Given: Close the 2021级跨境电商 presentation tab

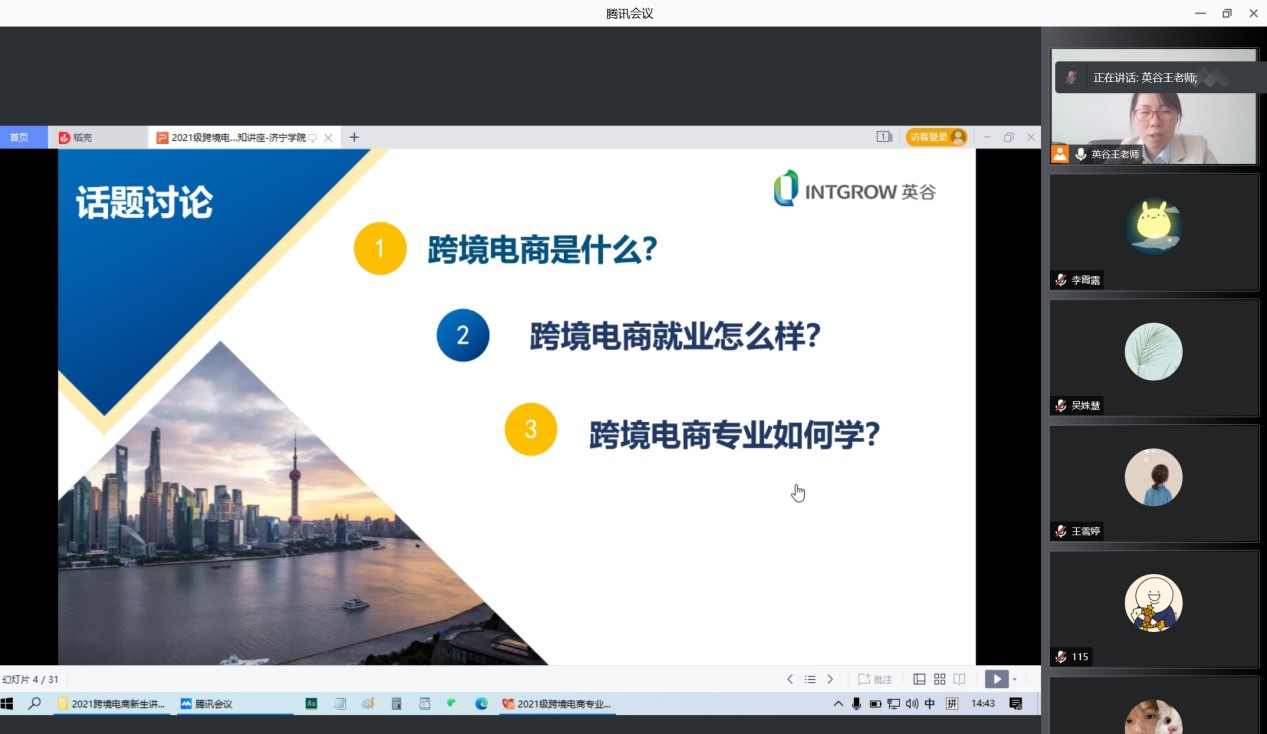Looking at the screenshot, I should click(x=328, y=137).
